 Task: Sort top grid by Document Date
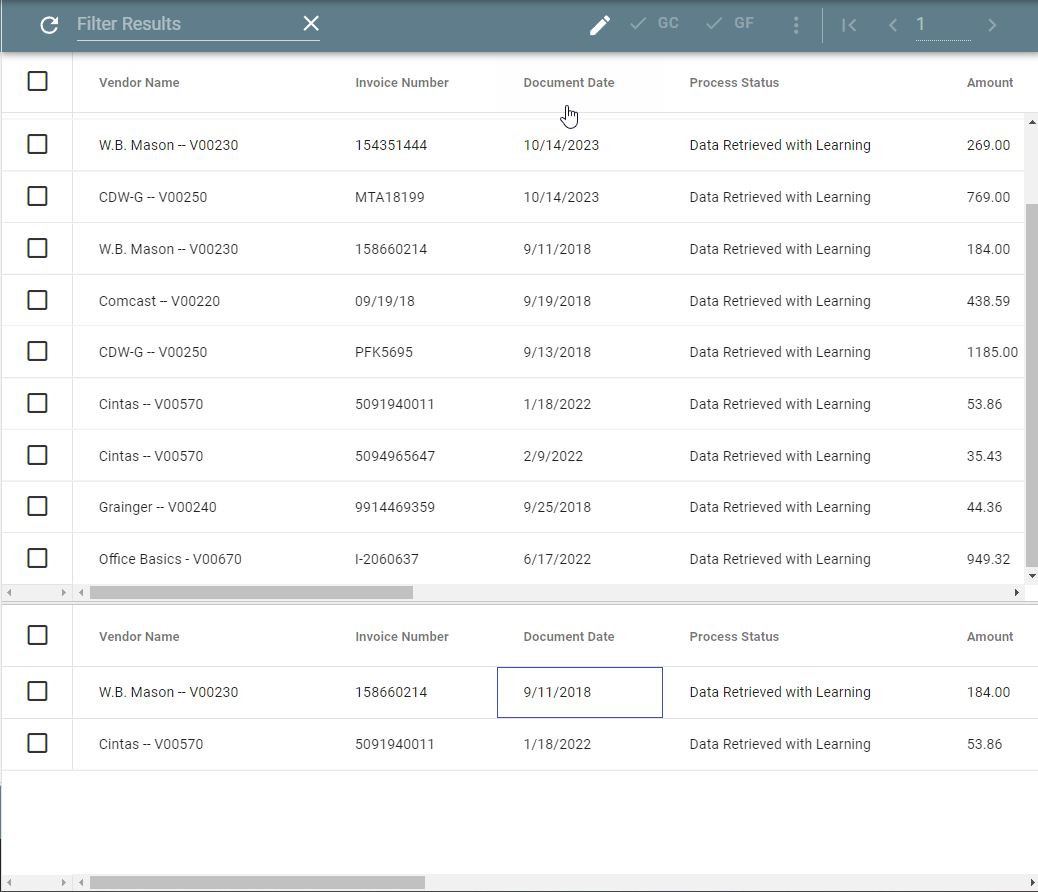568,83
